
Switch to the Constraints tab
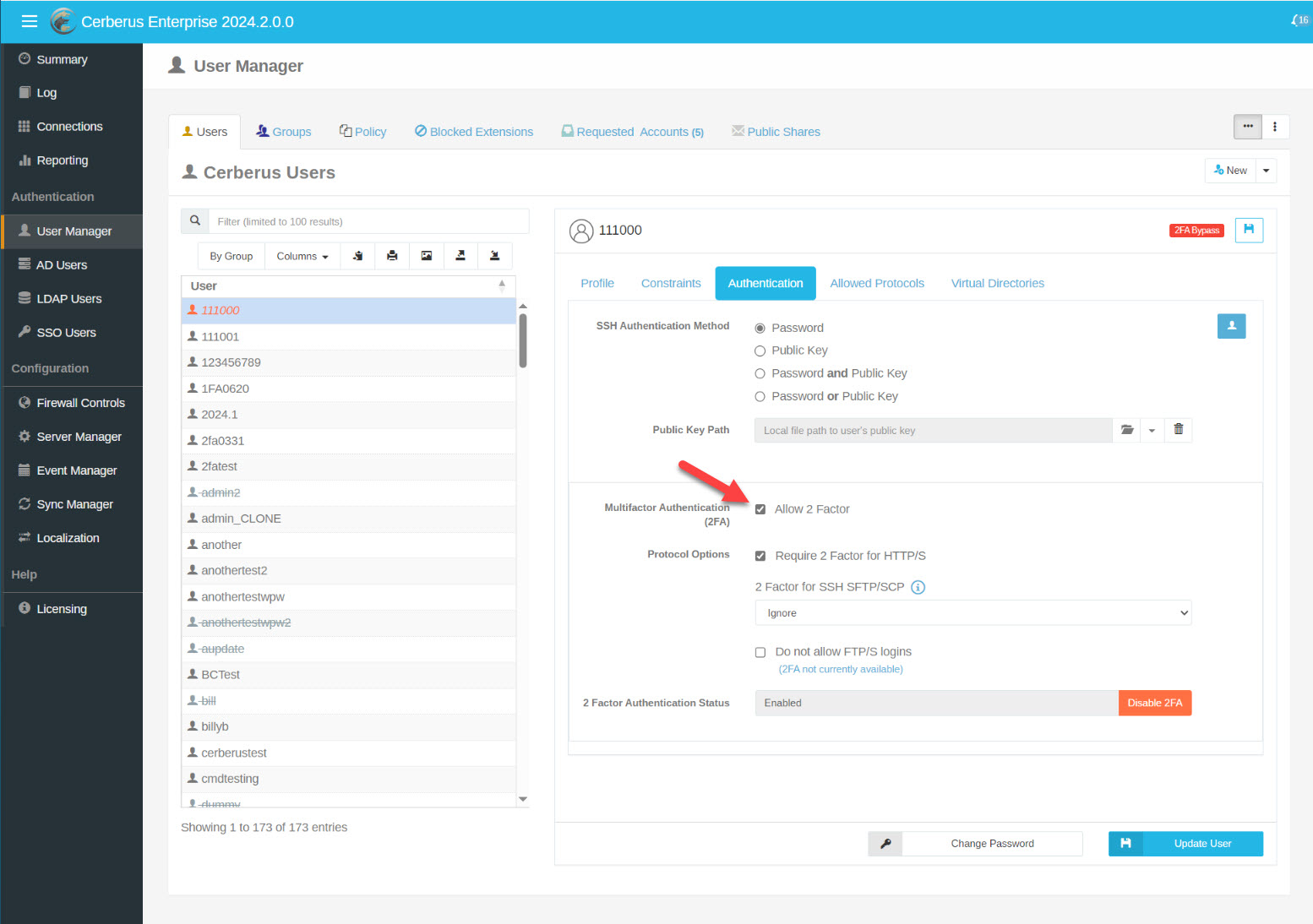tap(671, 283)
